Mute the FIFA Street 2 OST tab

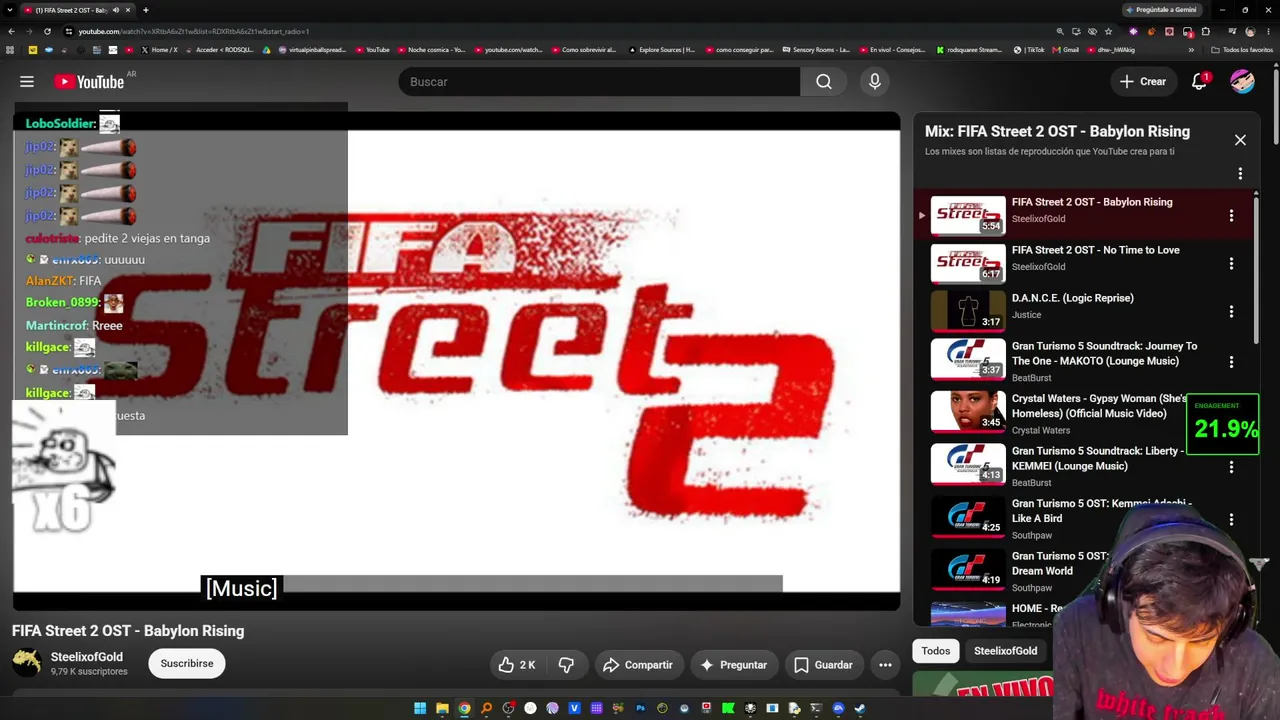point(116,10)
